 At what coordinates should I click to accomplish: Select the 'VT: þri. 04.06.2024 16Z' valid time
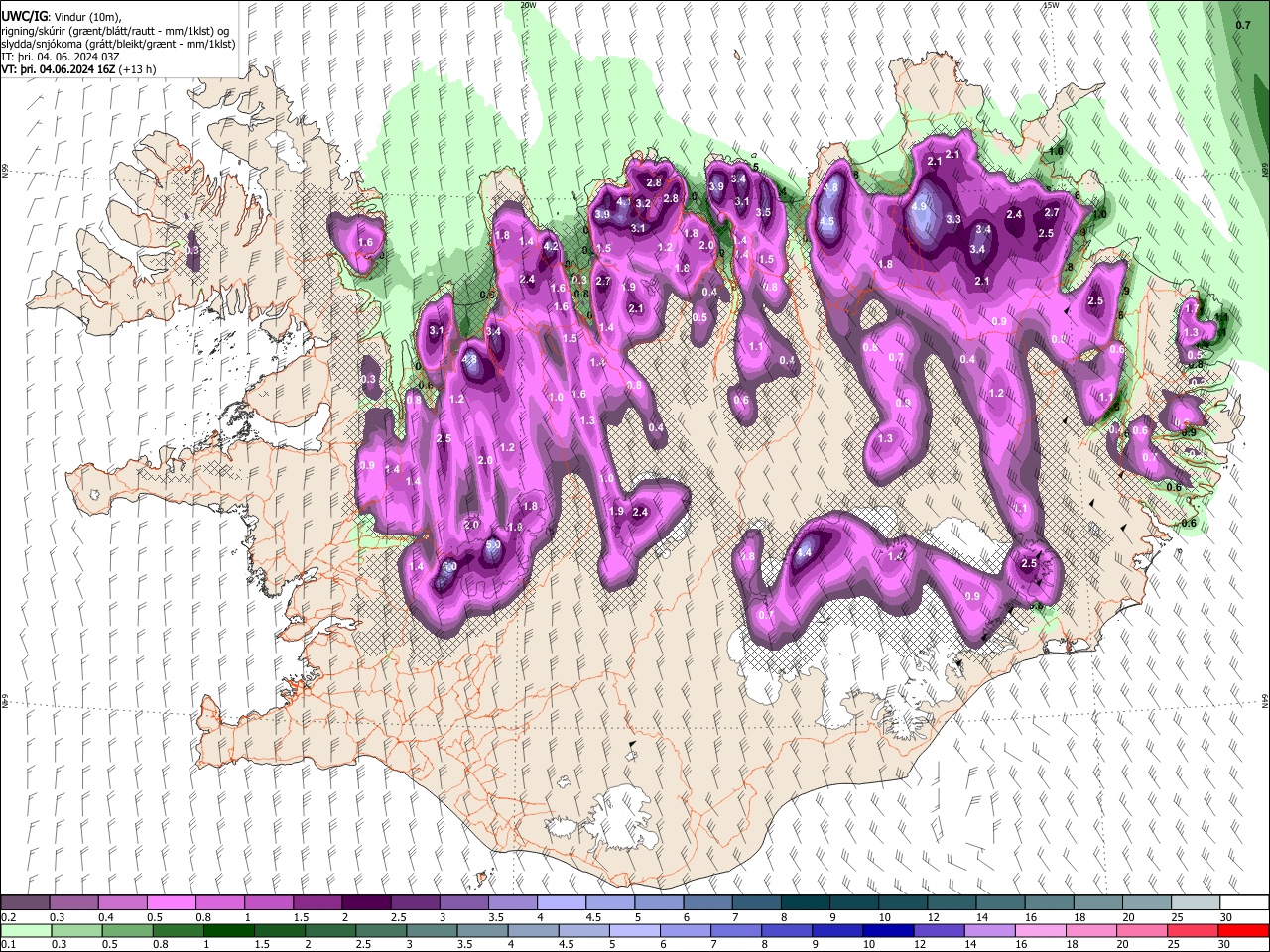click(x=59, y=69)
